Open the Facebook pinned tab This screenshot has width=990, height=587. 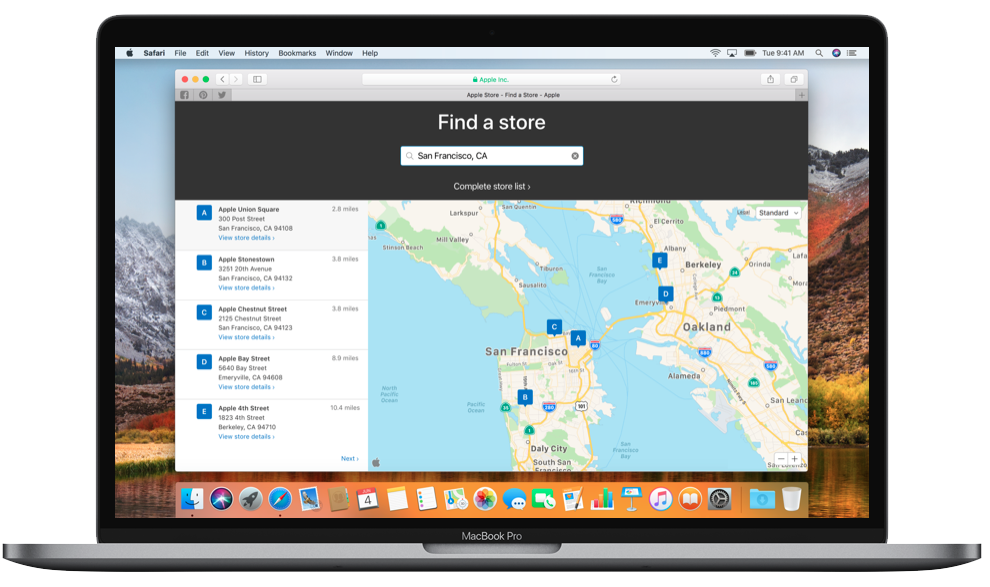point(184,95)
